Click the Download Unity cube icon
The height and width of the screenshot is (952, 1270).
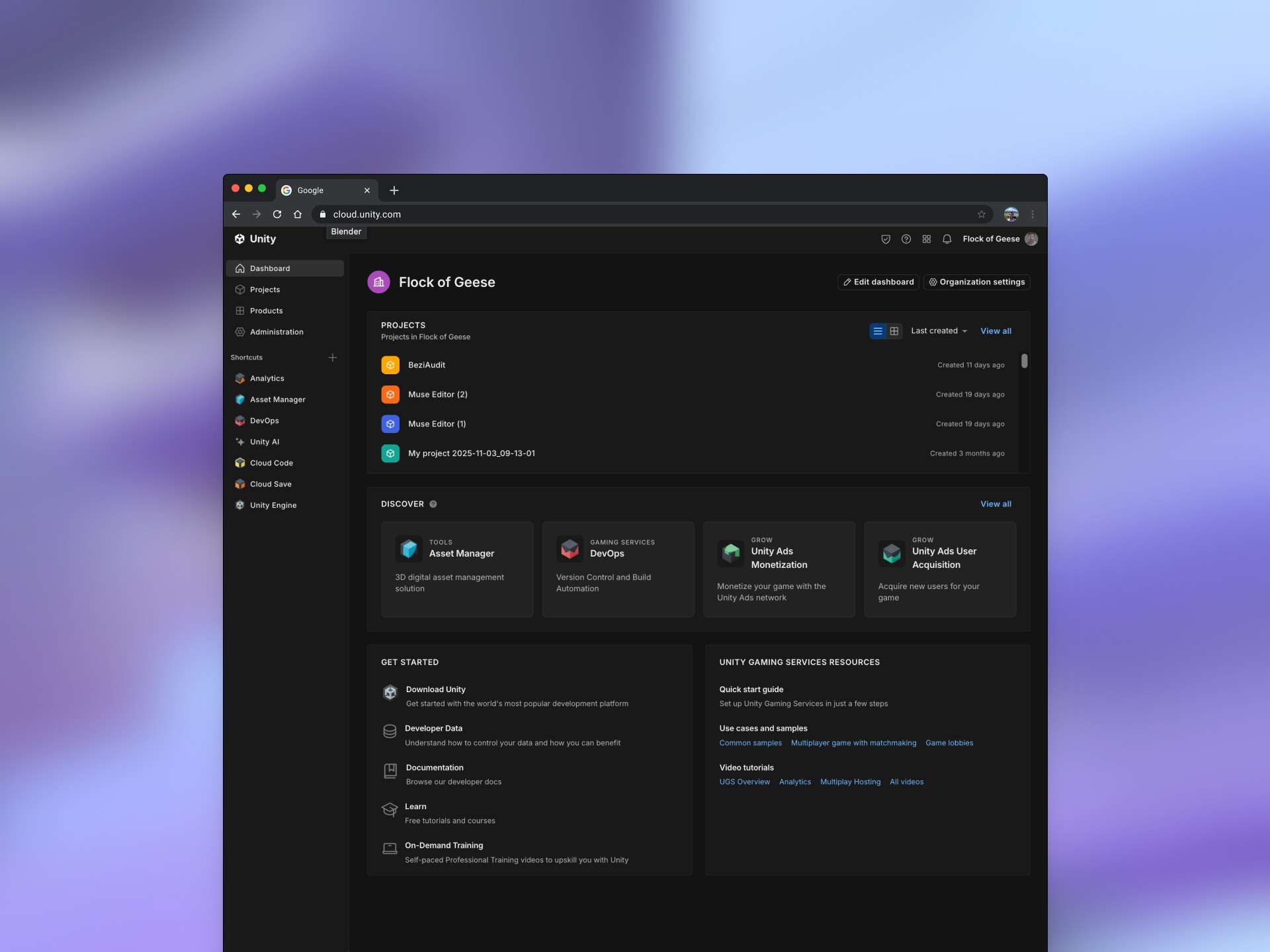click(390, 692)
